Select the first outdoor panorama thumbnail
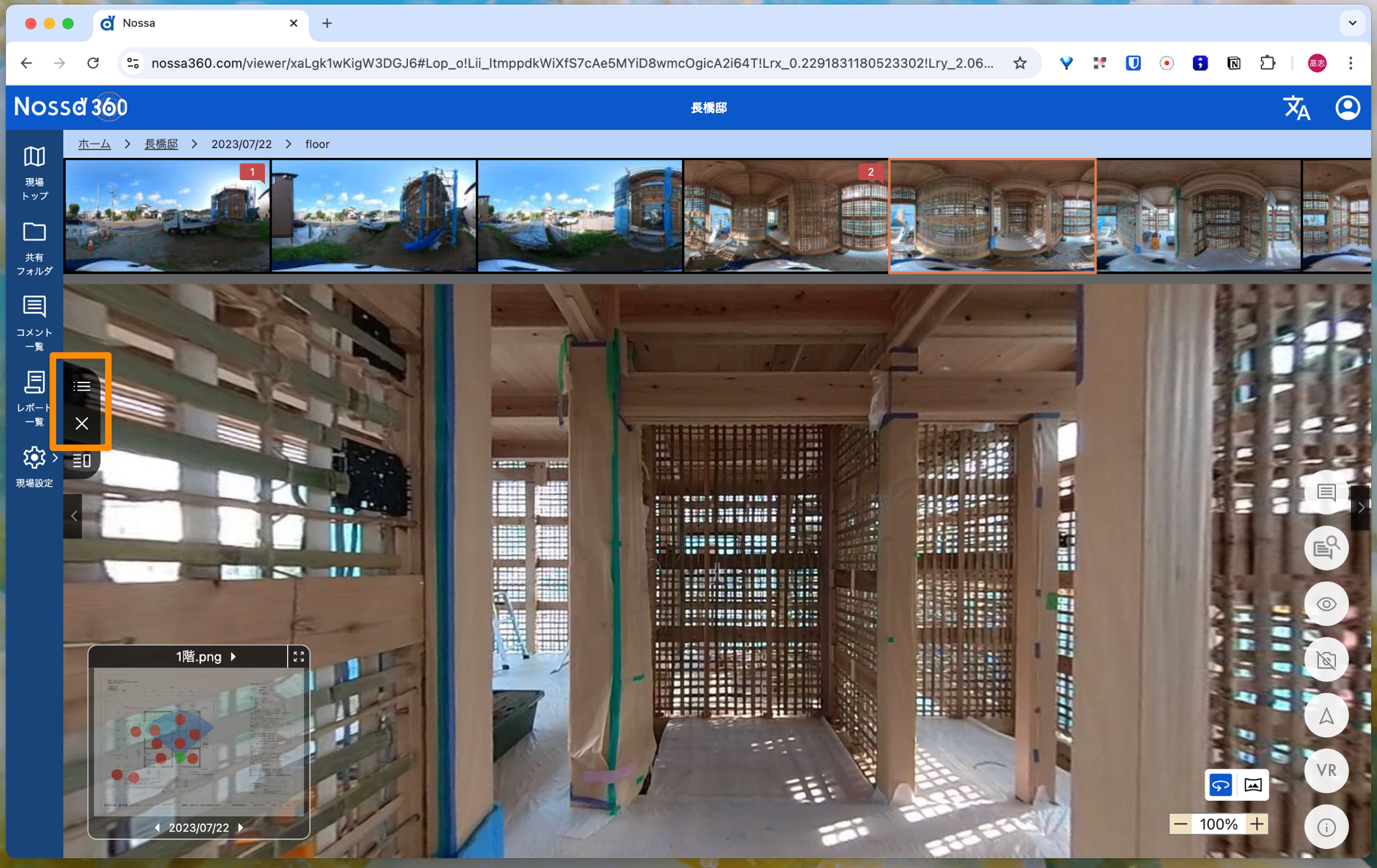The width and height of the screenshot is (1377, 868). (167, 215)
